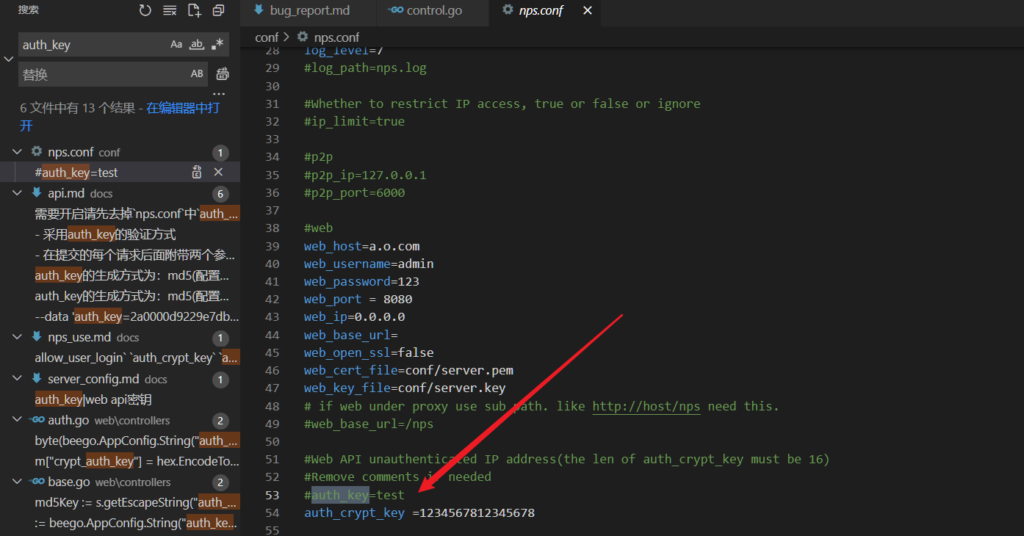Click web_open_ssl=false line

pos(368,353)
